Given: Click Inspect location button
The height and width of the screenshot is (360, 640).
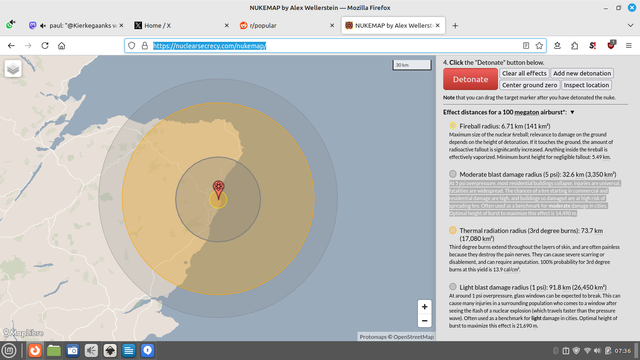Looking at the screenshot, I should tap(586, 85).
